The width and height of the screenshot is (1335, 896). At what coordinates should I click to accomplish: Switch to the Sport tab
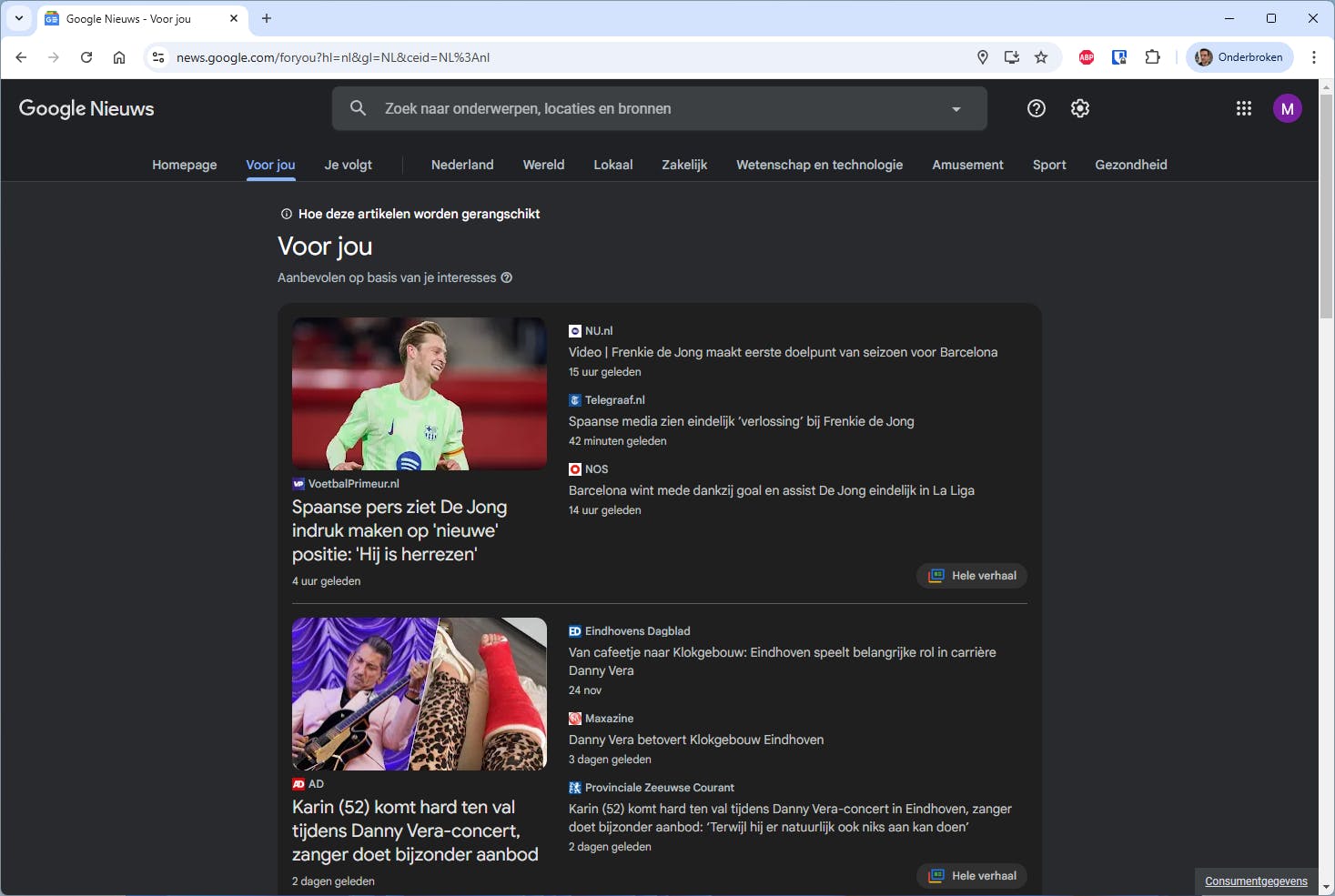(1048, 165)
